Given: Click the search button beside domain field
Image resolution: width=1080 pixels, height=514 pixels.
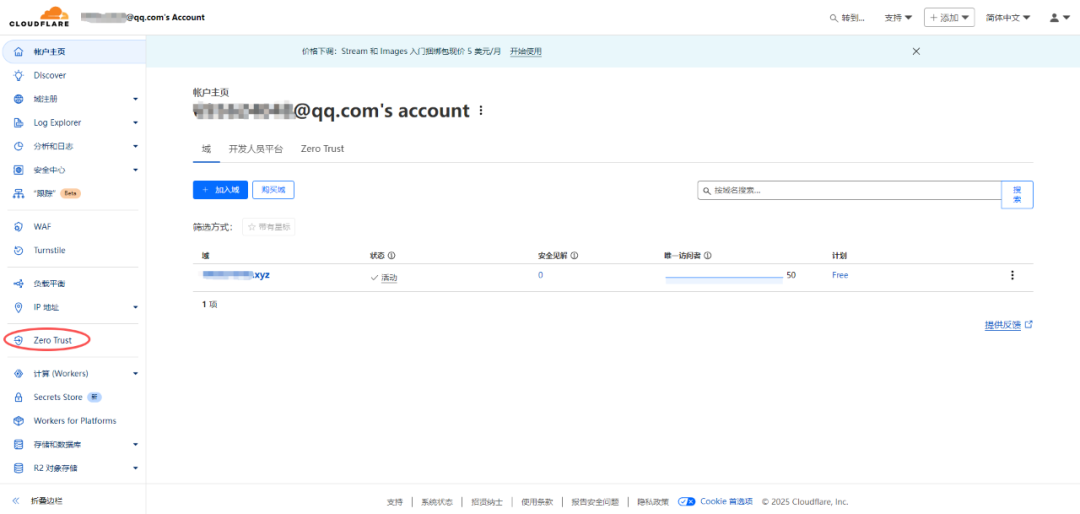Looking at the screenshot, I should point(1017,195).
